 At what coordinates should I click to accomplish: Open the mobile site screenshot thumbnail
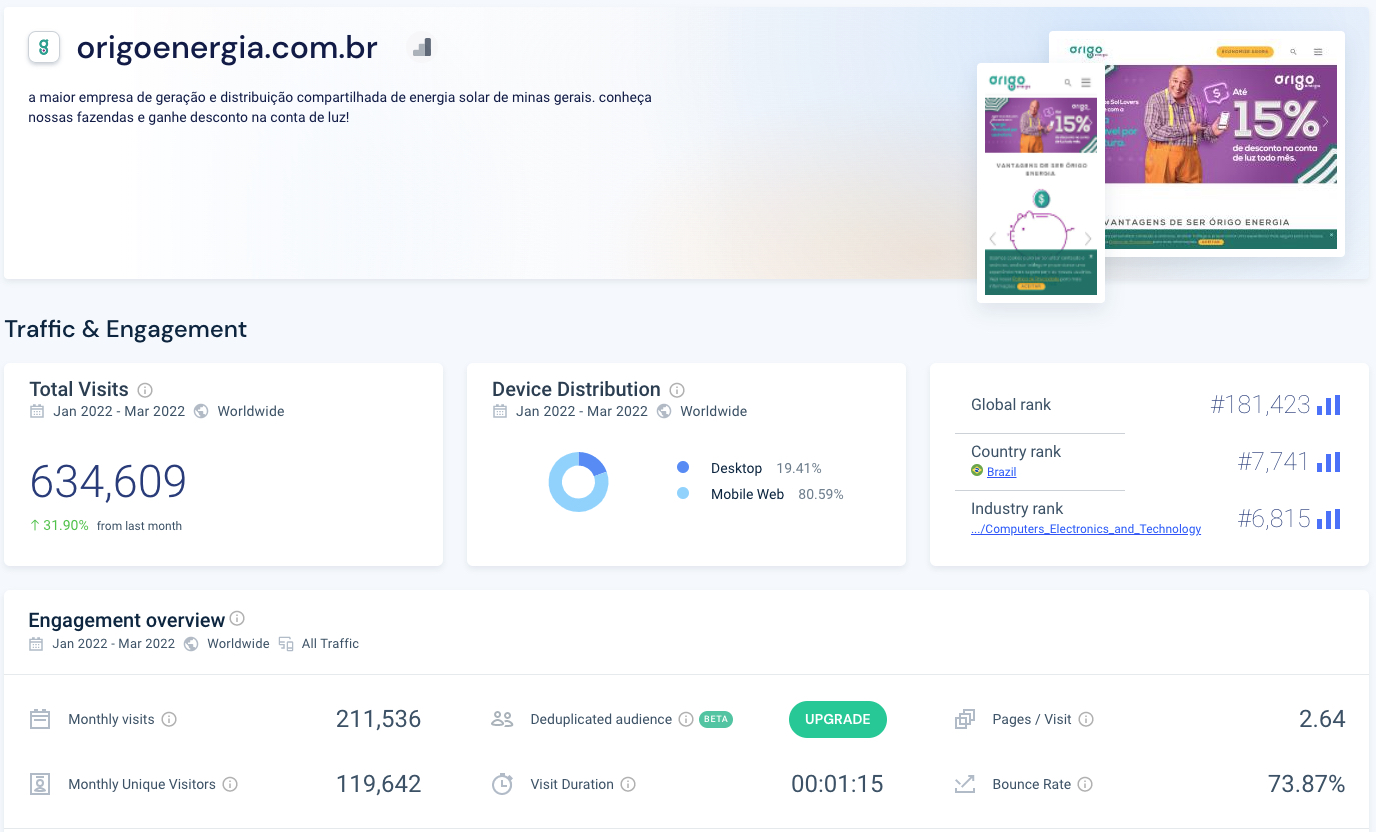(x=1041, y=182)
